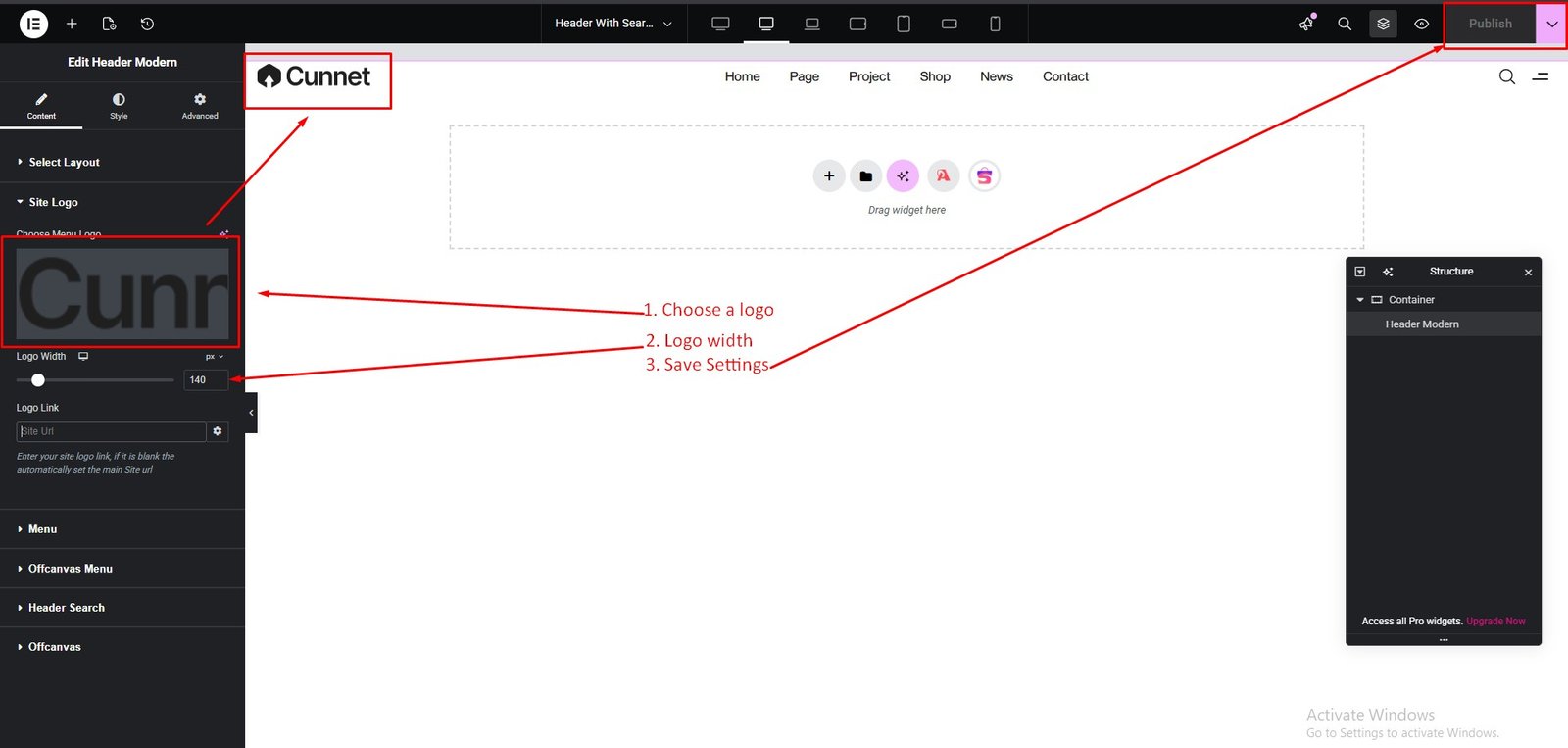Expand the Select Layout section

click(x=64, y=162)
